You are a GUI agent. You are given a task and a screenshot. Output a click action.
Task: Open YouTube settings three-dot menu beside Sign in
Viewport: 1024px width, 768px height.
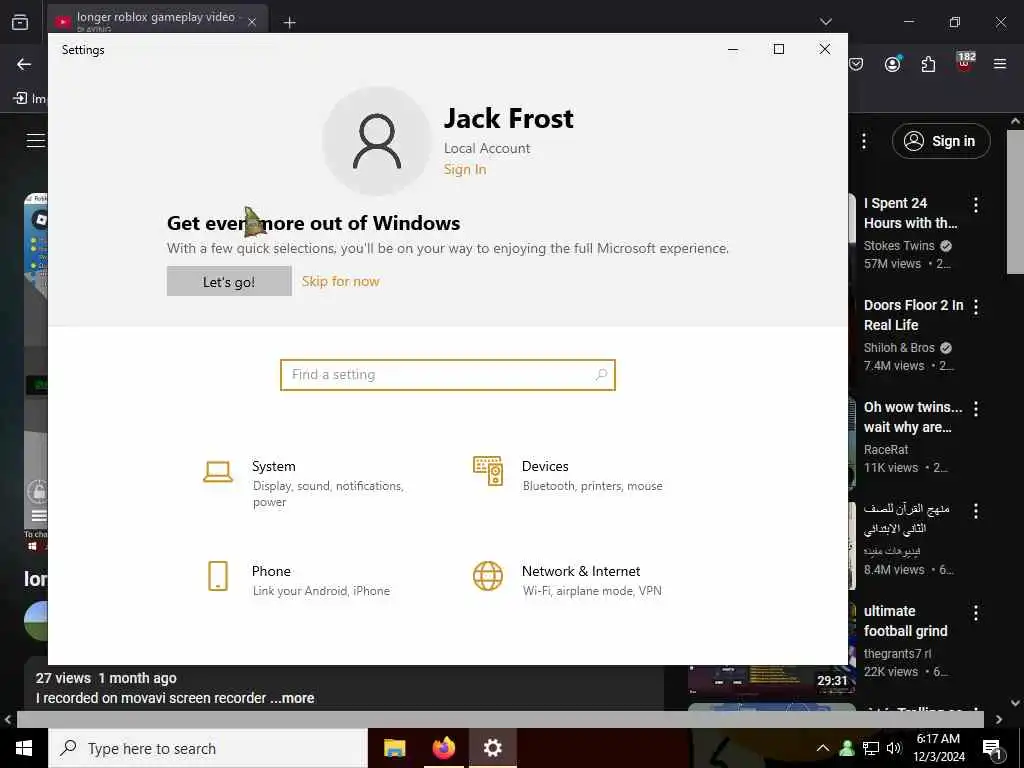pos(864,141)
